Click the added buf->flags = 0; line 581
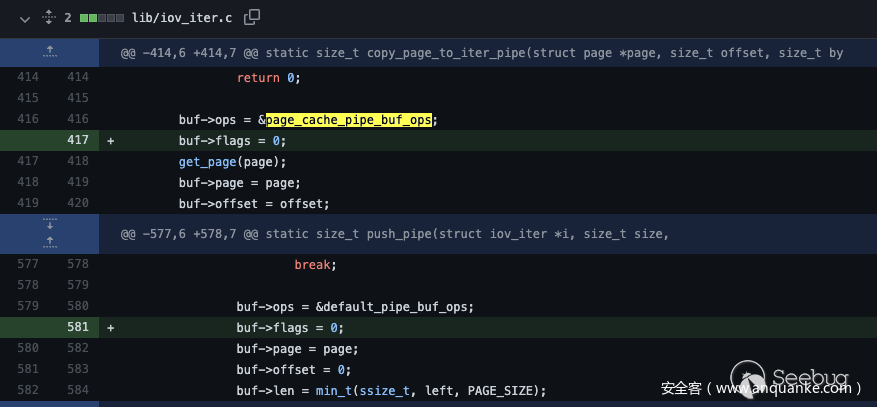Image resolution: width=877 pixels, height=407 pixels. [290, 328]
